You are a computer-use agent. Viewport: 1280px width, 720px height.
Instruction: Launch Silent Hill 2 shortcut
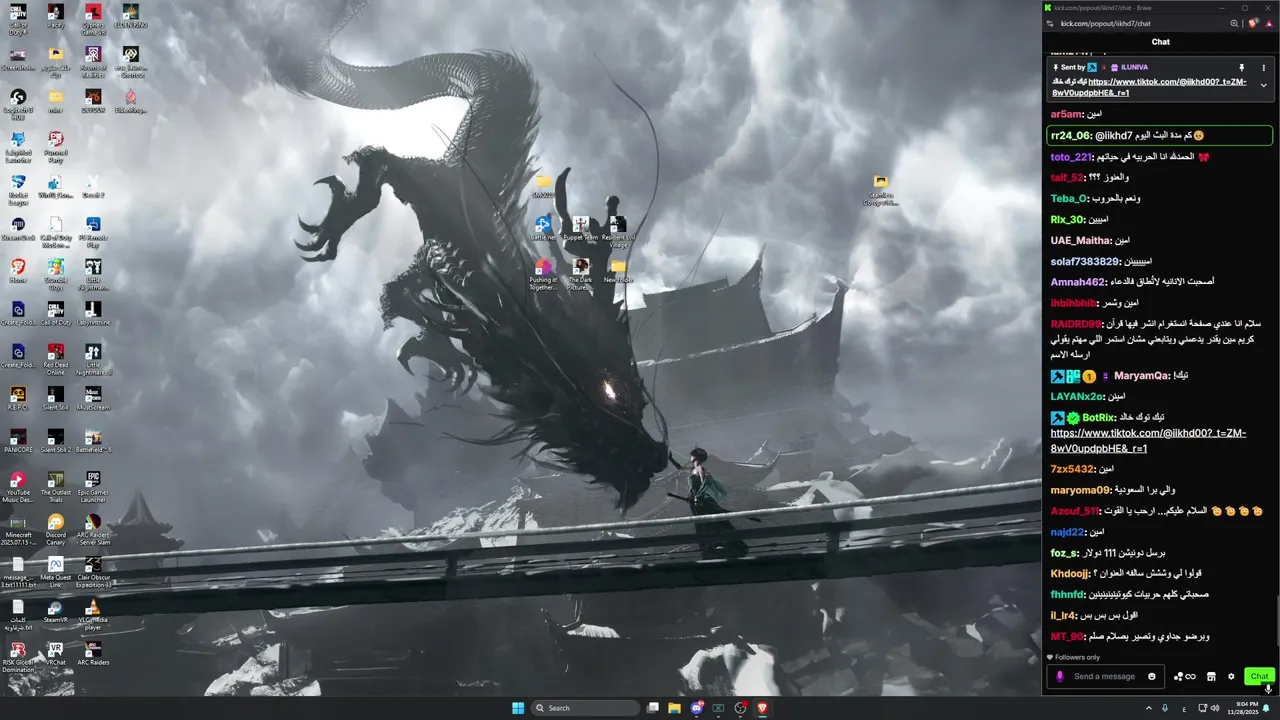[x=56, y=441]
